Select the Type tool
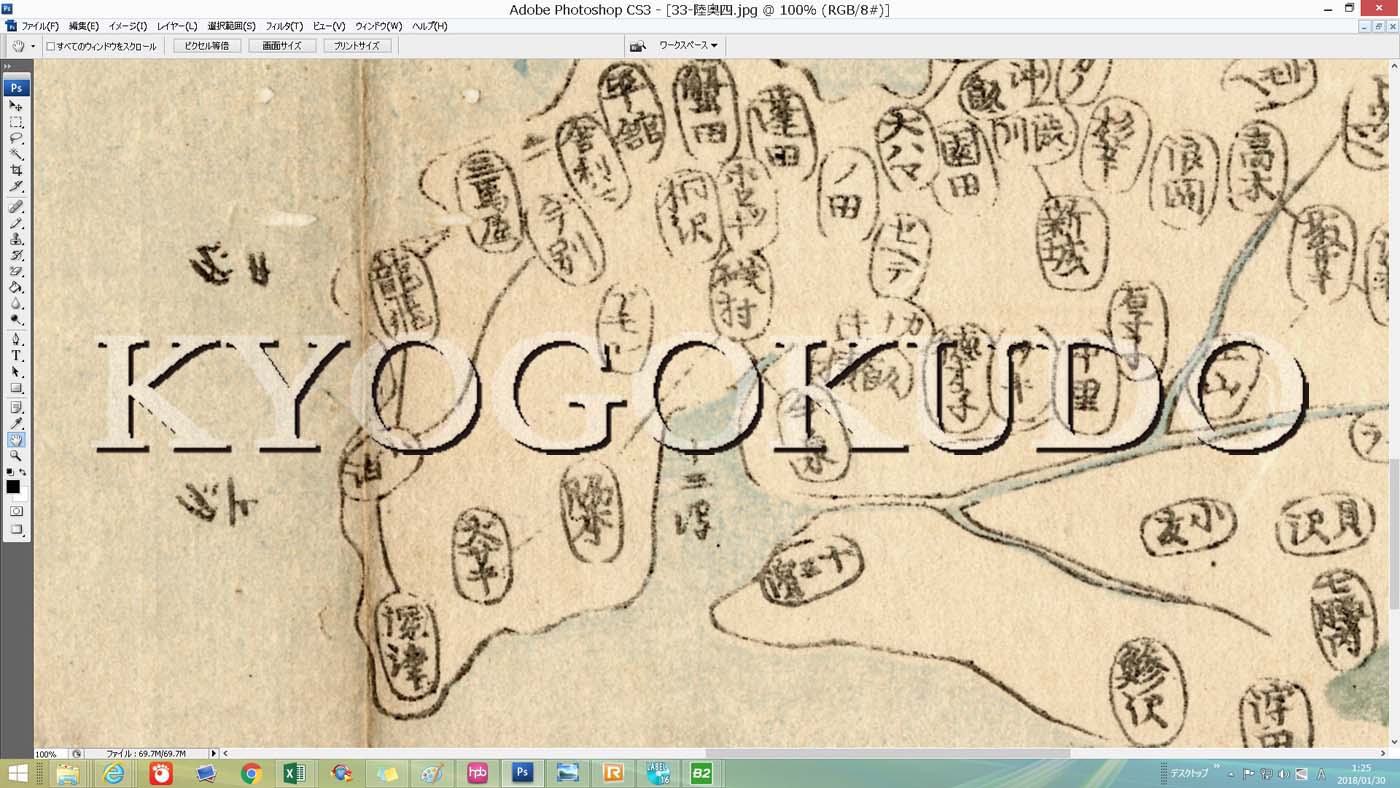This screenshot has width=1400, height=788. pos(16,355)
